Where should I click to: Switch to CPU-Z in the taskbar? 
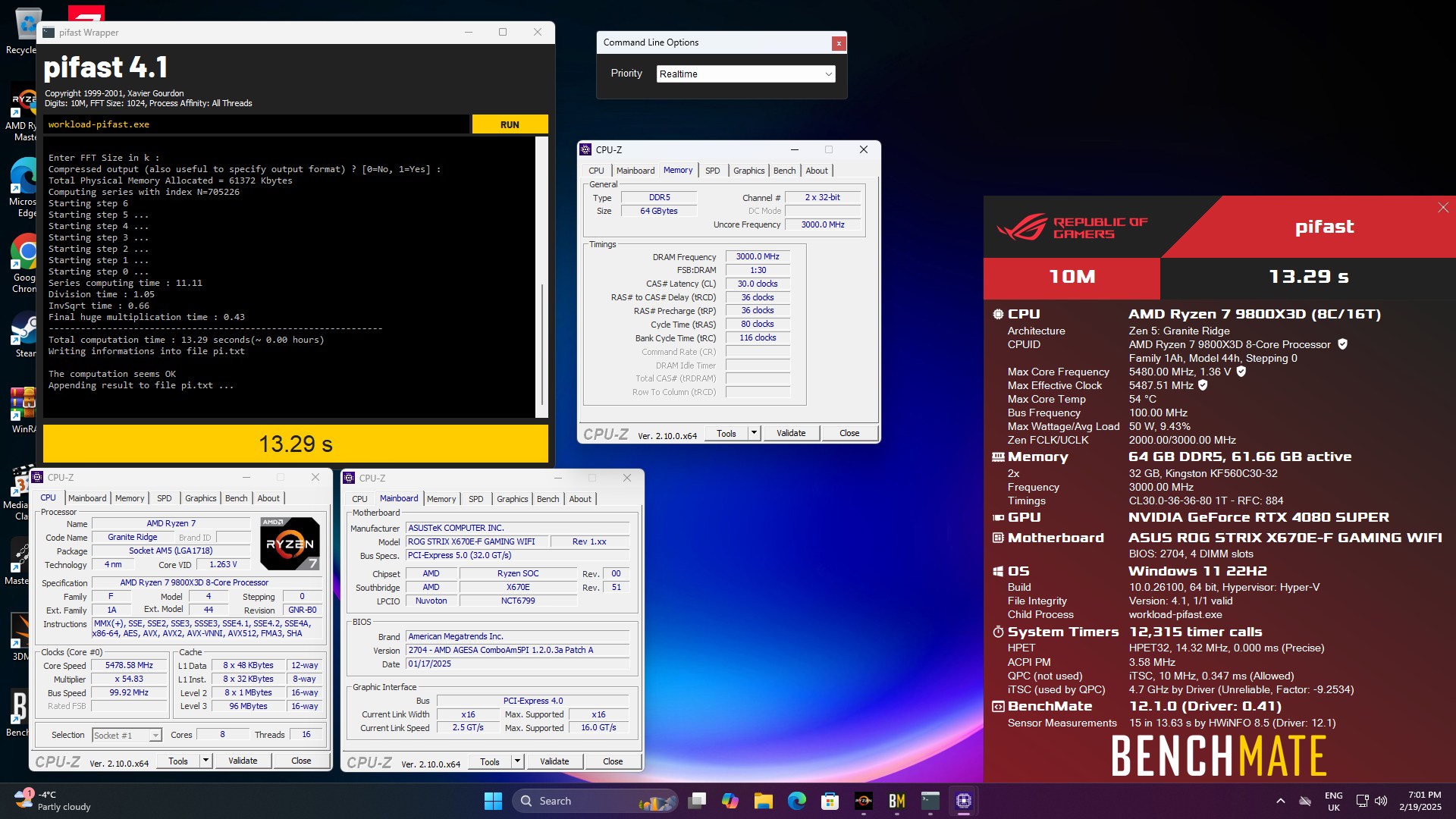coord(964,801)
